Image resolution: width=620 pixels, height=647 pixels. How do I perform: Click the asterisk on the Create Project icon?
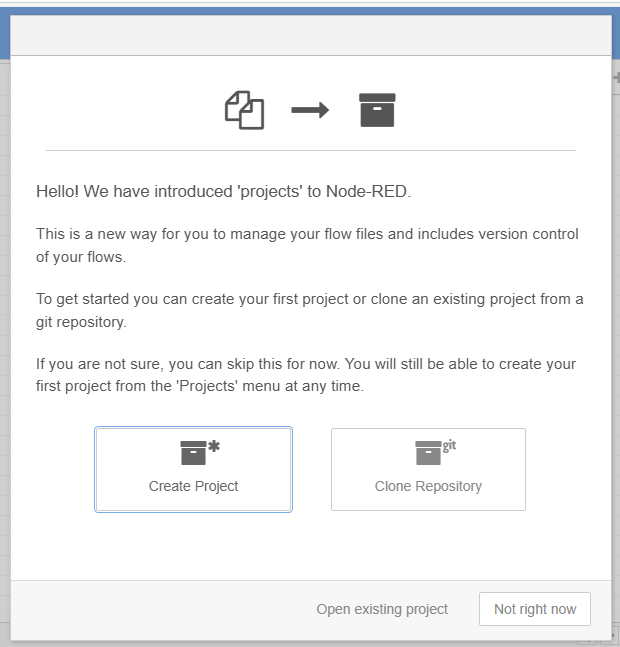click(x=214, y=446)
